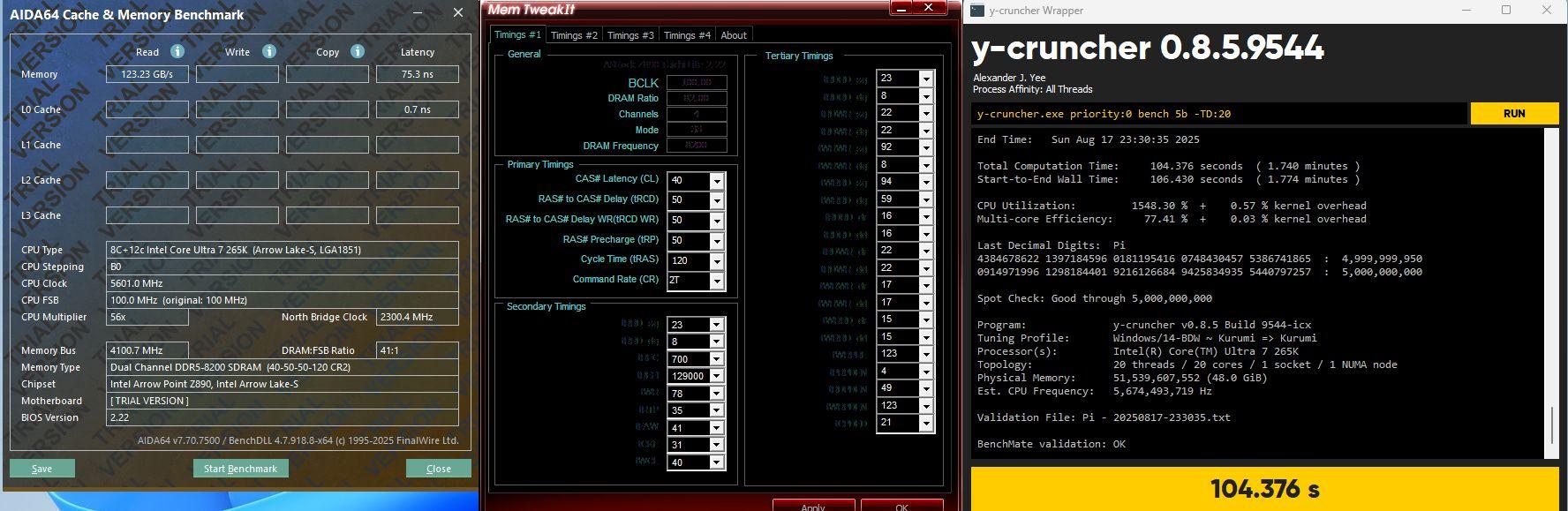Screen dimensions: 1568x511
Task: Click the L0 Cache latency 0.7 ns cell
Action: tap(418, 110)
